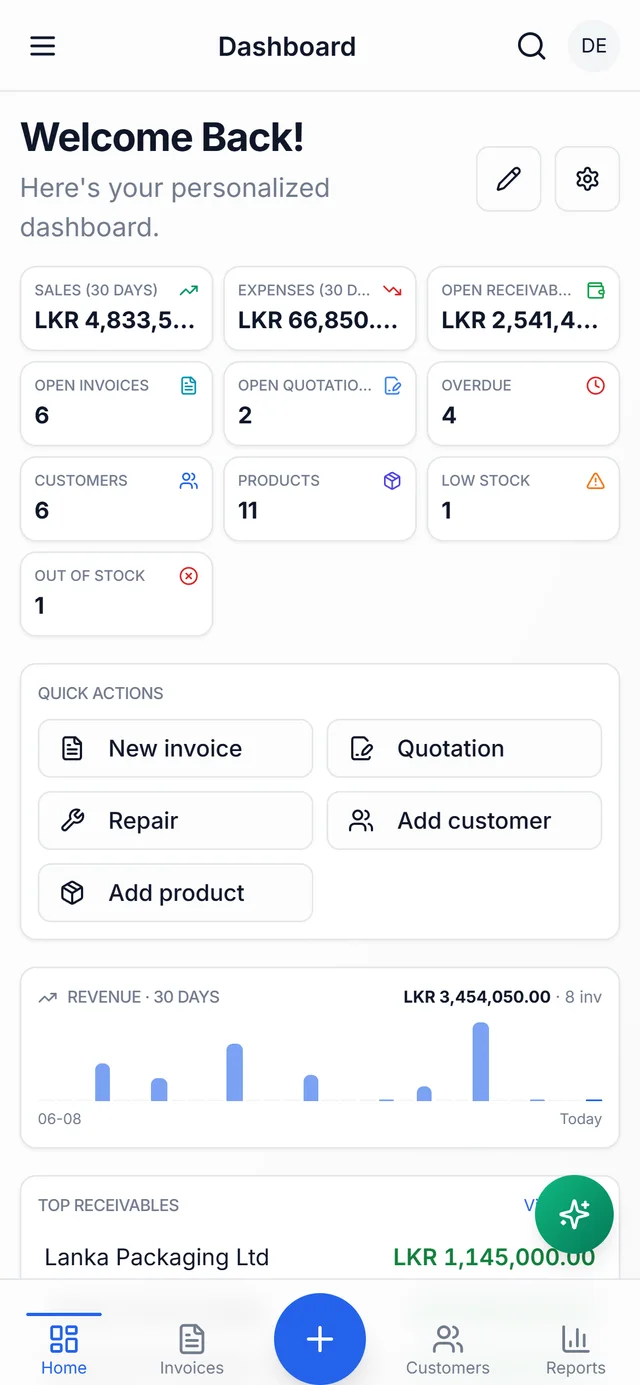Open the hamburger navigation menu
Image resolution: width=640 pixels, height=1385 pixels.
[43, 46]
